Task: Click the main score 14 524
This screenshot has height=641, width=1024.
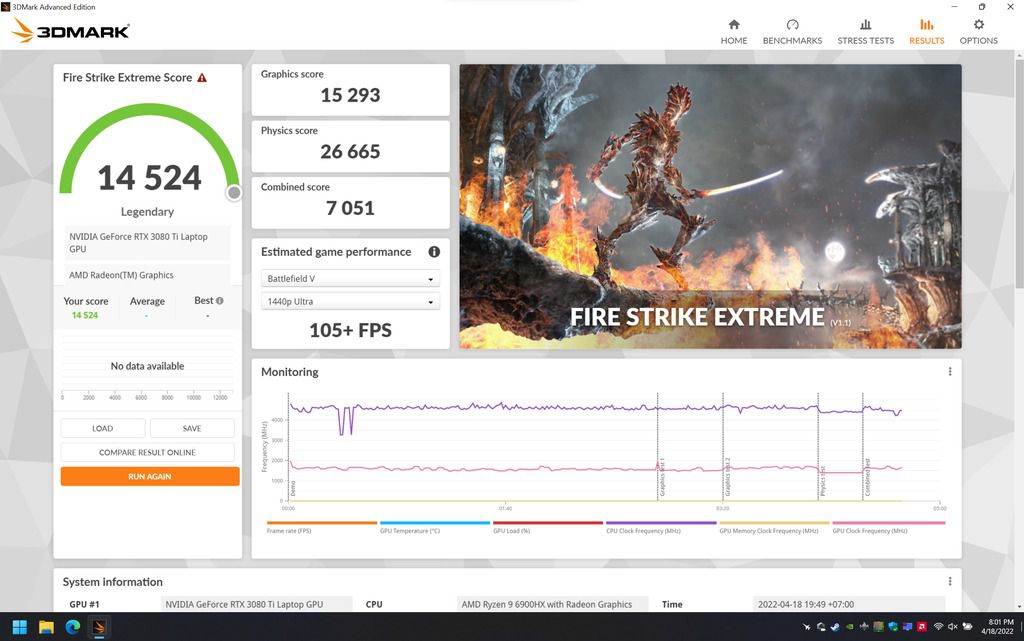Action: pos(150,178)
